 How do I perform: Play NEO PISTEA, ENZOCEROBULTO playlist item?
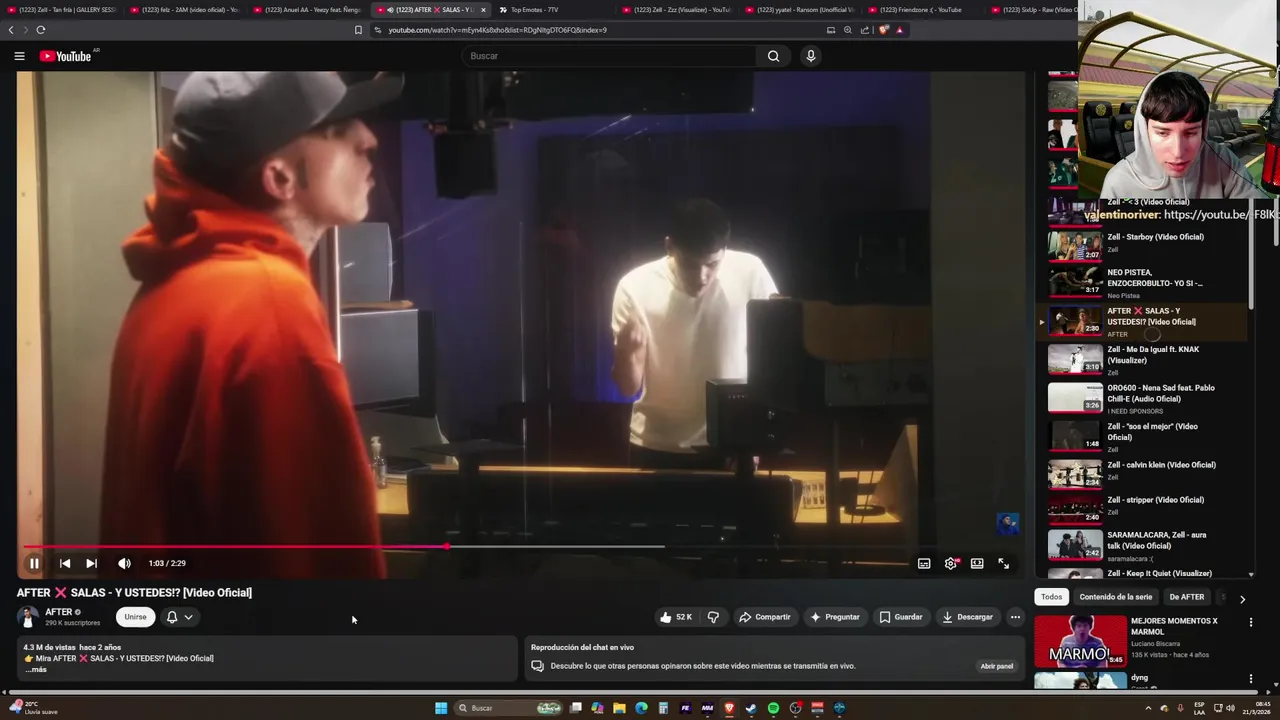click(1141, 282)
